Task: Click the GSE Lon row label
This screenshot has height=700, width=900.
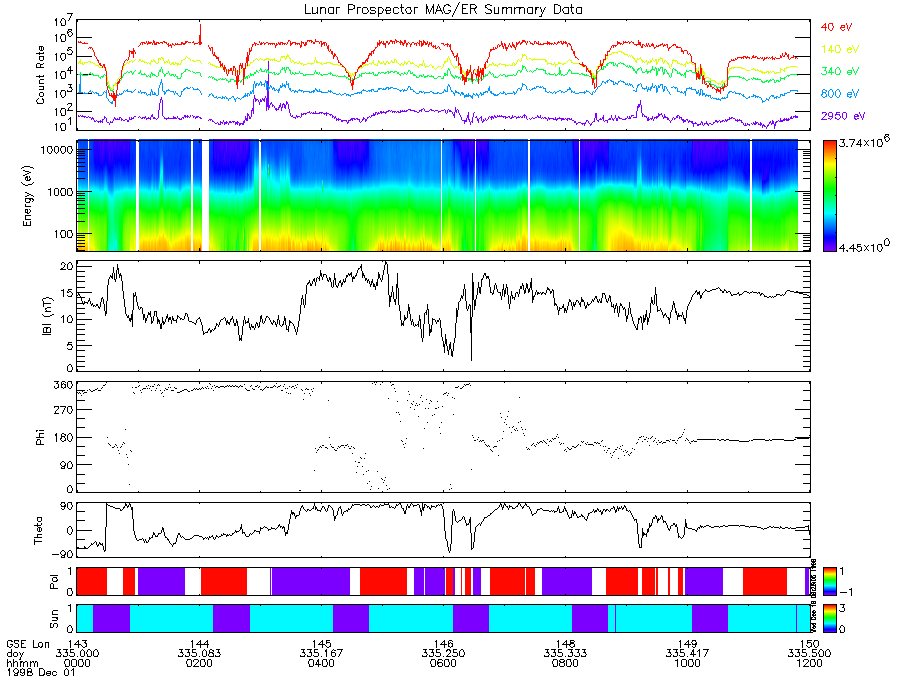Action: point(28,644)
